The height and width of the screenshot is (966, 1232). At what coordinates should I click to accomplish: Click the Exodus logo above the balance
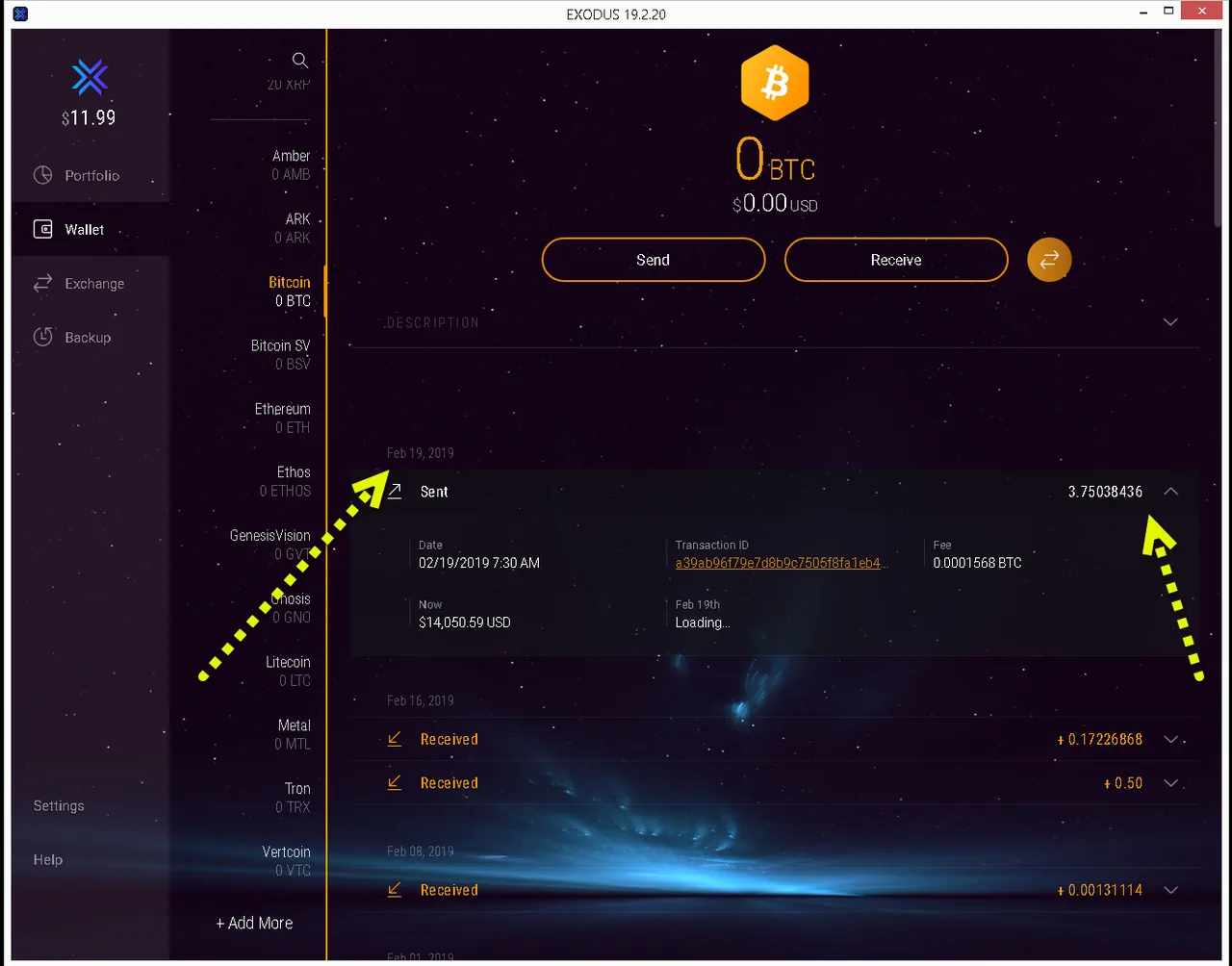(x=90, y=78)
